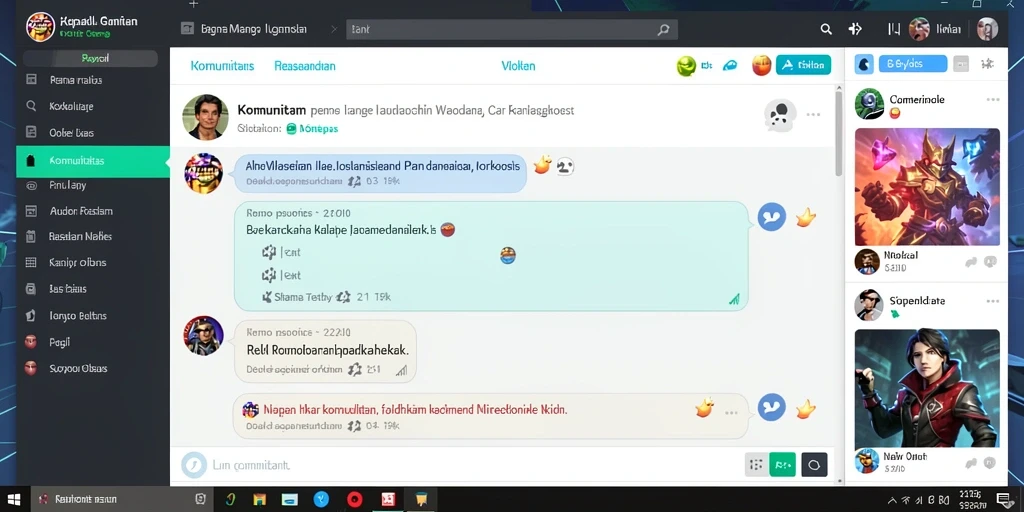Focus the top search field labeled Iant

point(511,29)
